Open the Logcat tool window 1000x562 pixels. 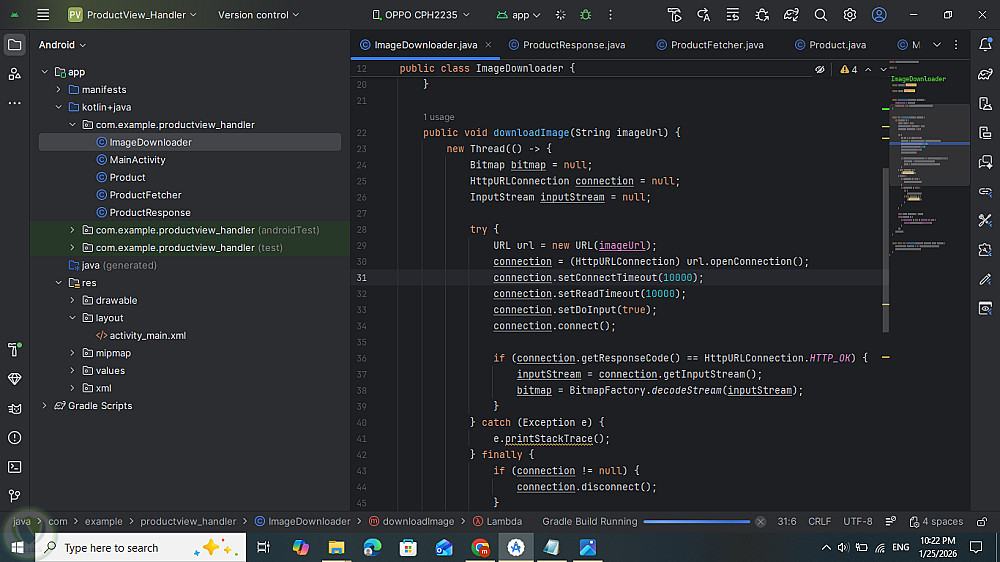click(x=14, y=409)
